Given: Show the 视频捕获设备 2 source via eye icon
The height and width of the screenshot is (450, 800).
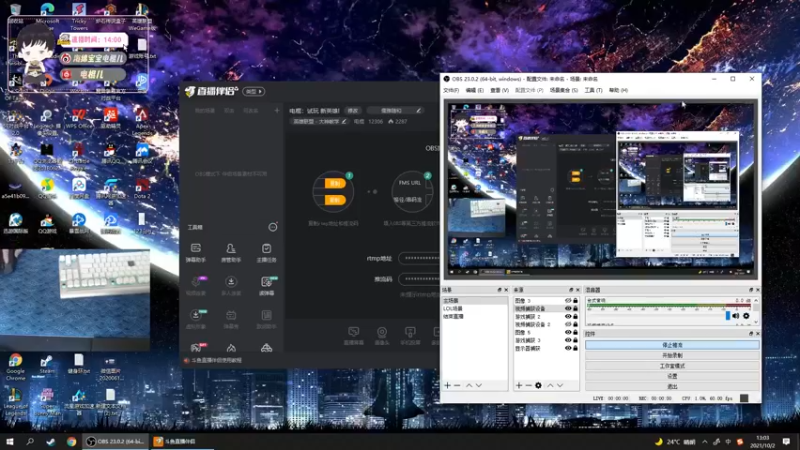Looking at the screenshot, I should pos(568,324).
